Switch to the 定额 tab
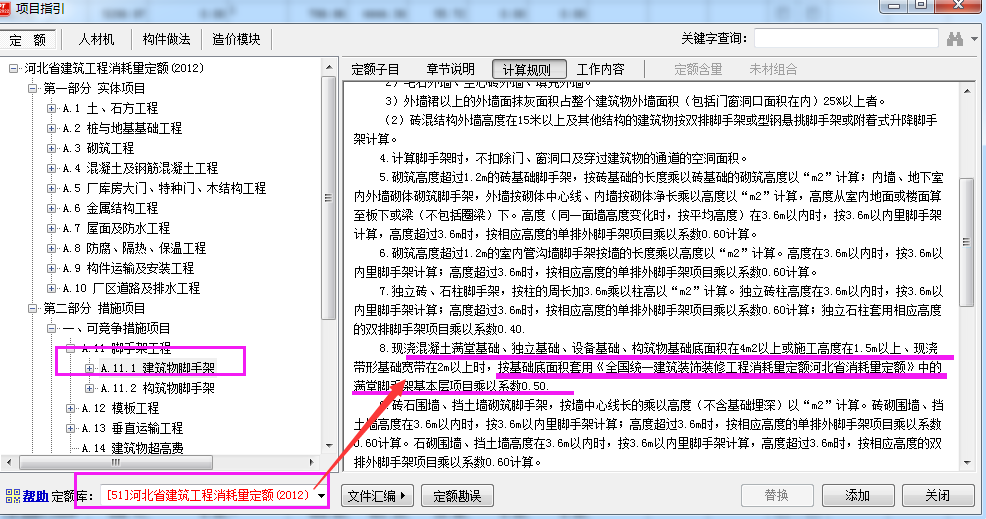The height and width of the screenshot is (519, 986). click(x=28, y=40)
